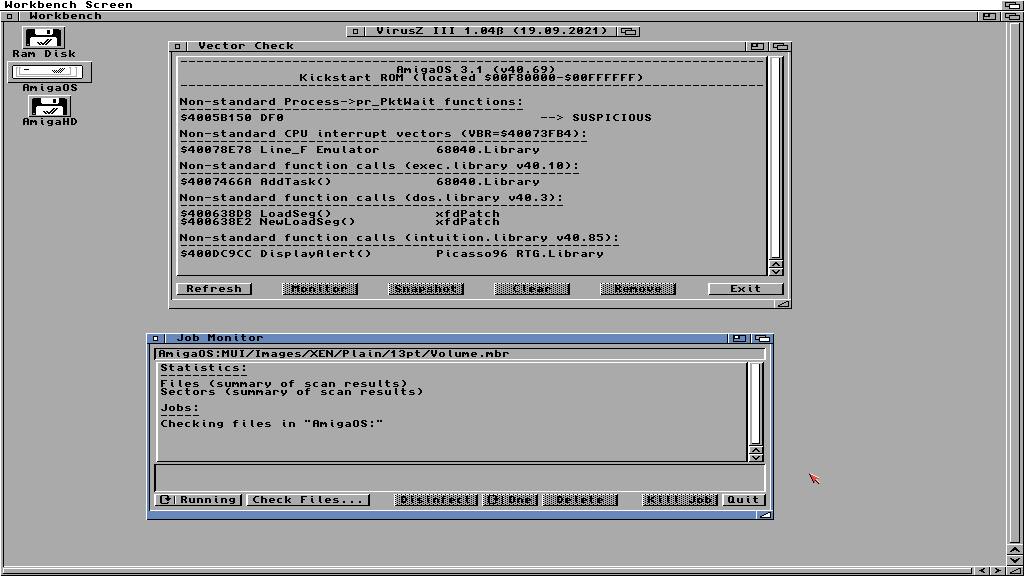Click the Workbench window depth gadget
1024x576 pixels.
click(1012, 16)
